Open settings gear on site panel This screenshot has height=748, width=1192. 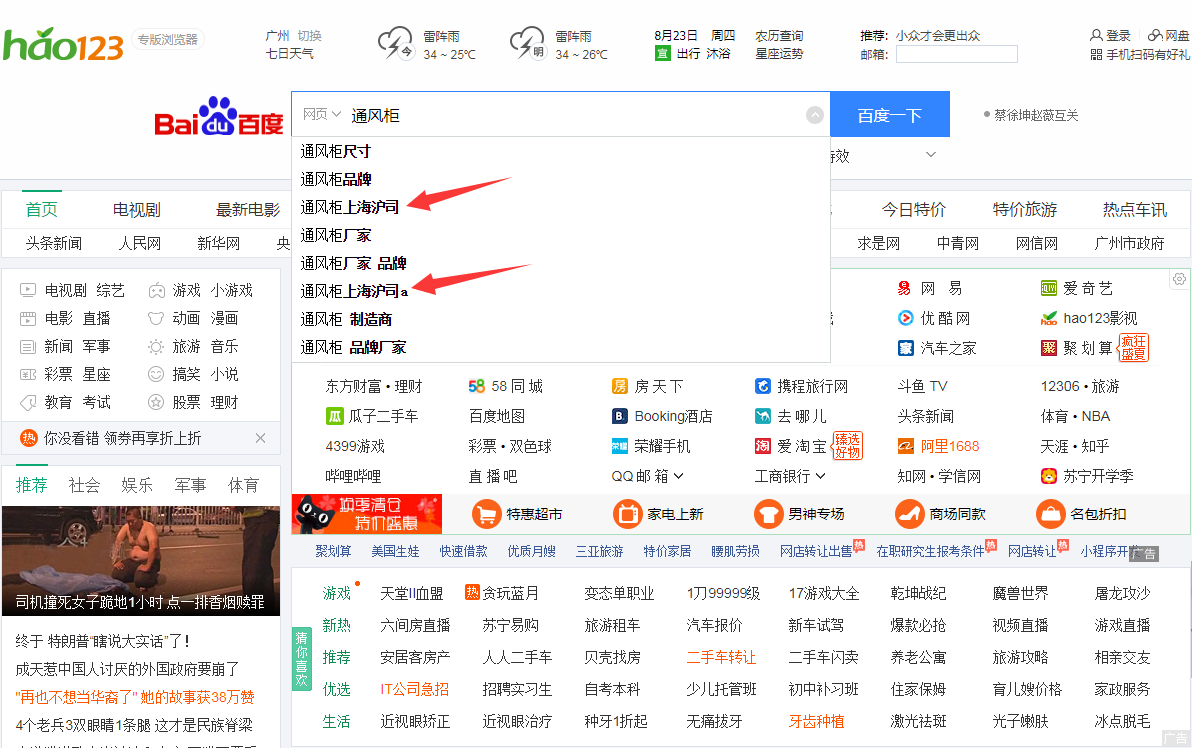[1179, 279]
